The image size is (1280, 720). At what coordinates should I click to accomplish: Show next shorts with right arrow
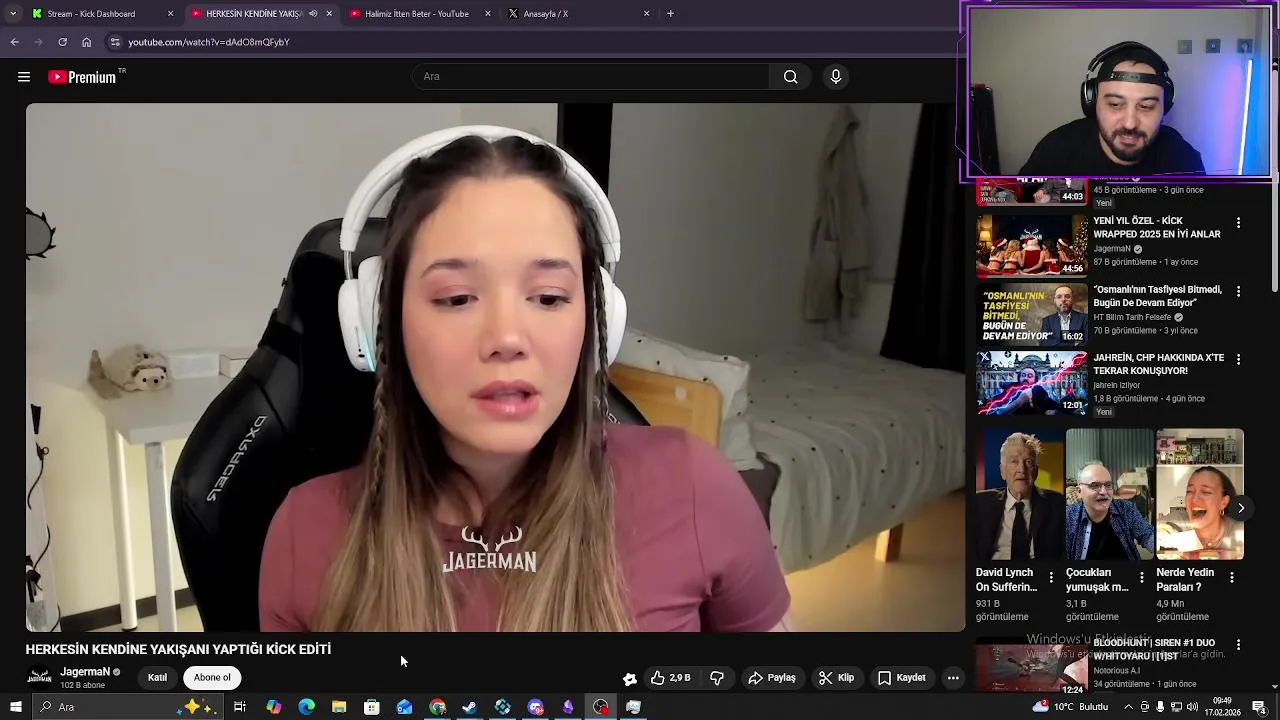[x=1241, y=508]
